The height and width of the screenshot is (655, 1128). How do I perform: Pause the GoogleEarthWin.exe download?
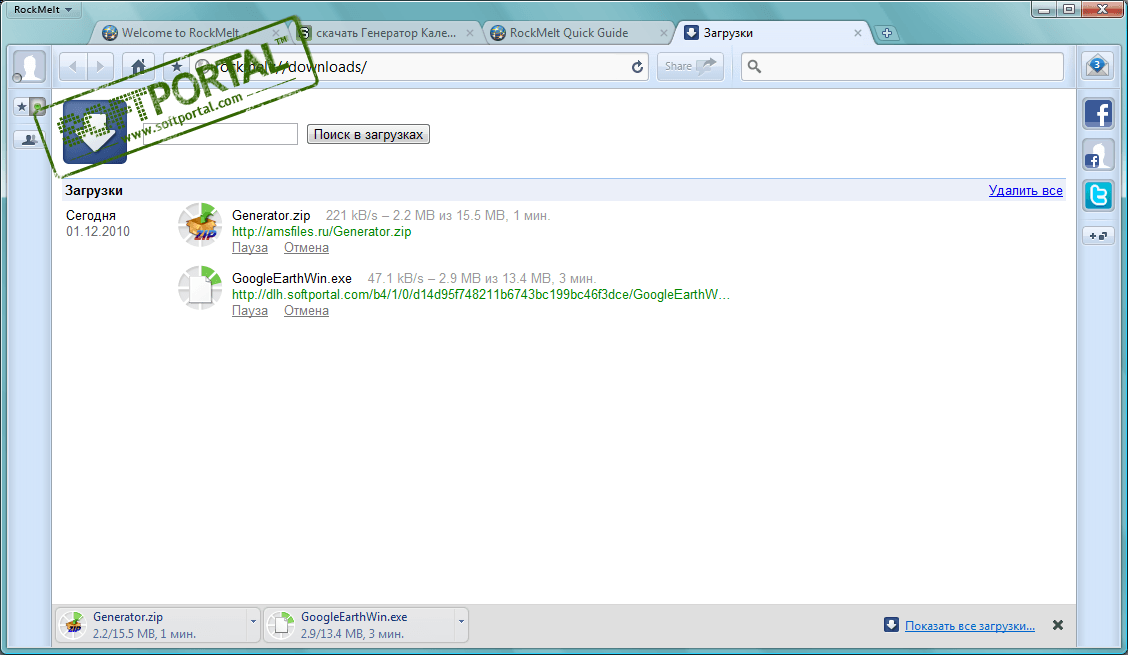(x=250, y=311)
